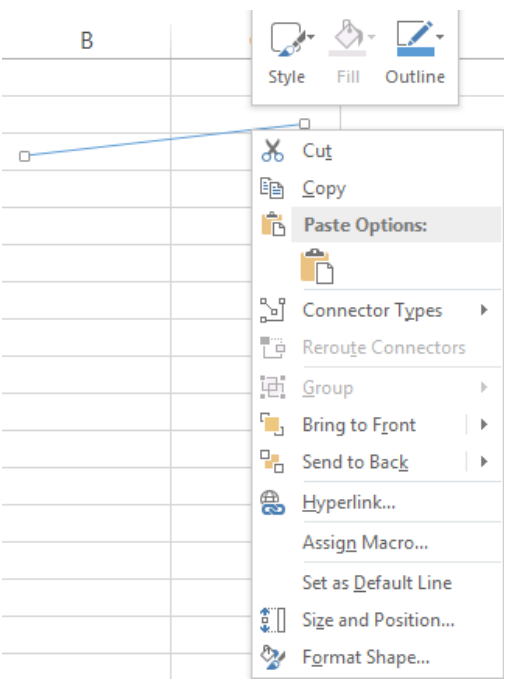The image size is (516, 687).
Task: Open the shape Style gallery button
Action: [287, 53]
